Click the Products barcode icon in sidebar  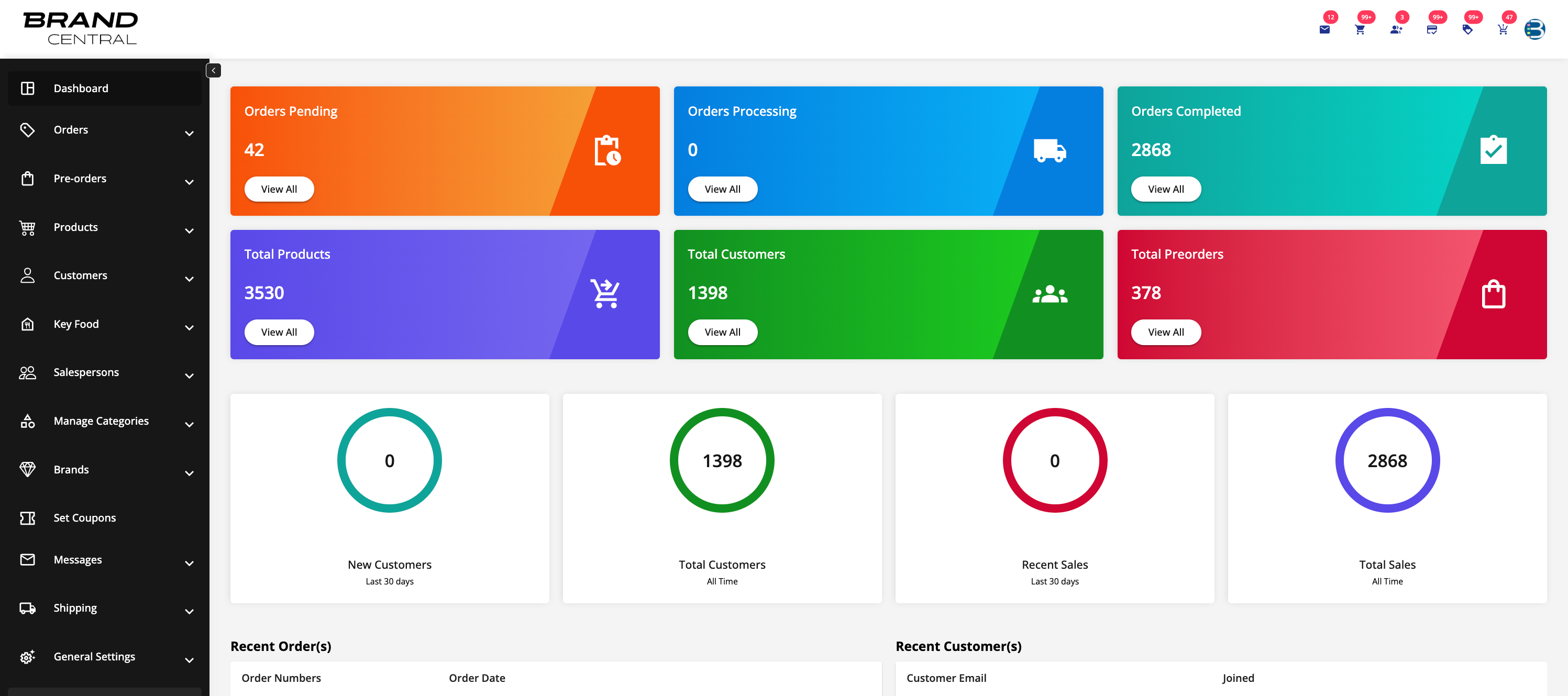[27, 227]
